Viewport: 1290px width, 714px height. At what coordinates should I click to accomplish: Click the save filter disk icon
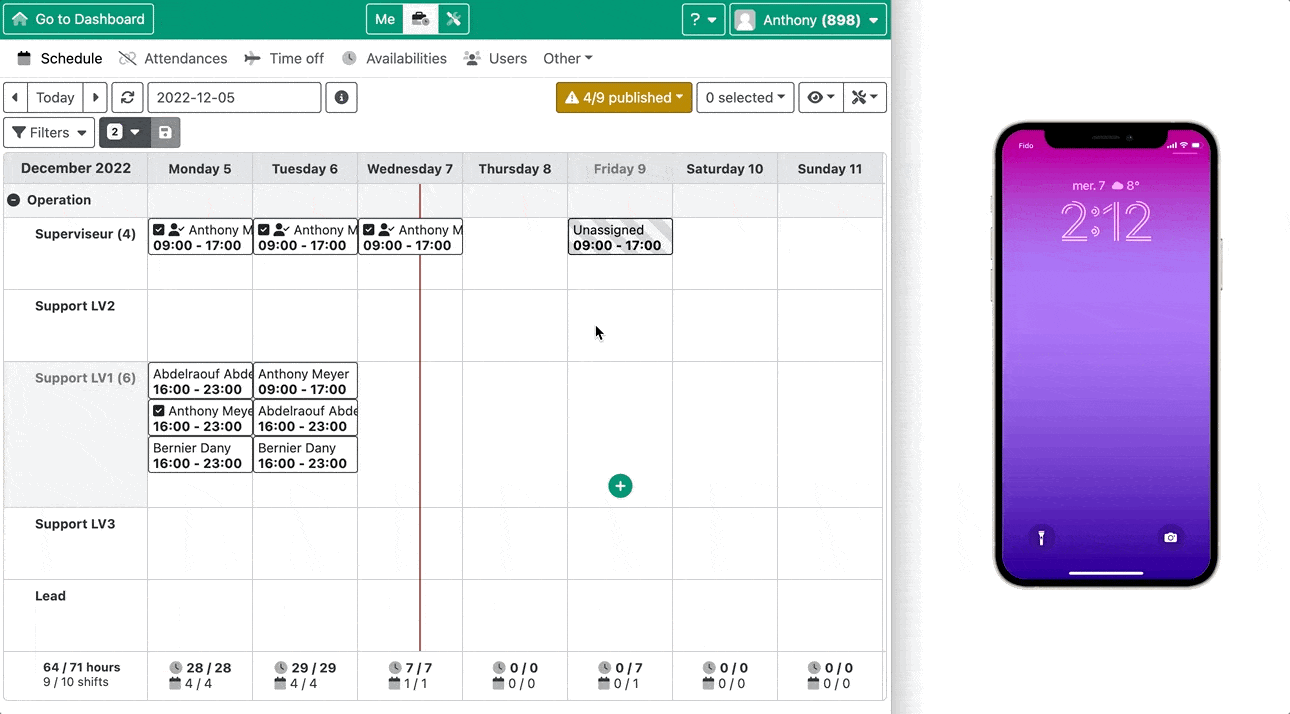(165, 132)
